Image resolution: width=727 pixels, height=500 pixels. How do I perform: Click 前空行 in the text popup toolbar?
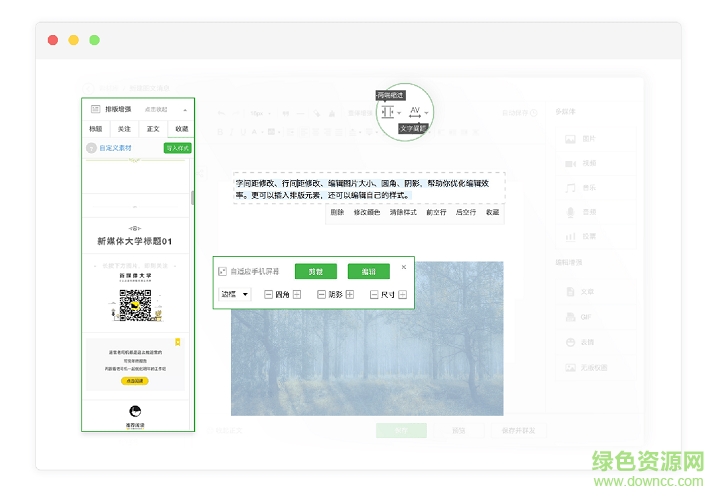click(436, 212)
